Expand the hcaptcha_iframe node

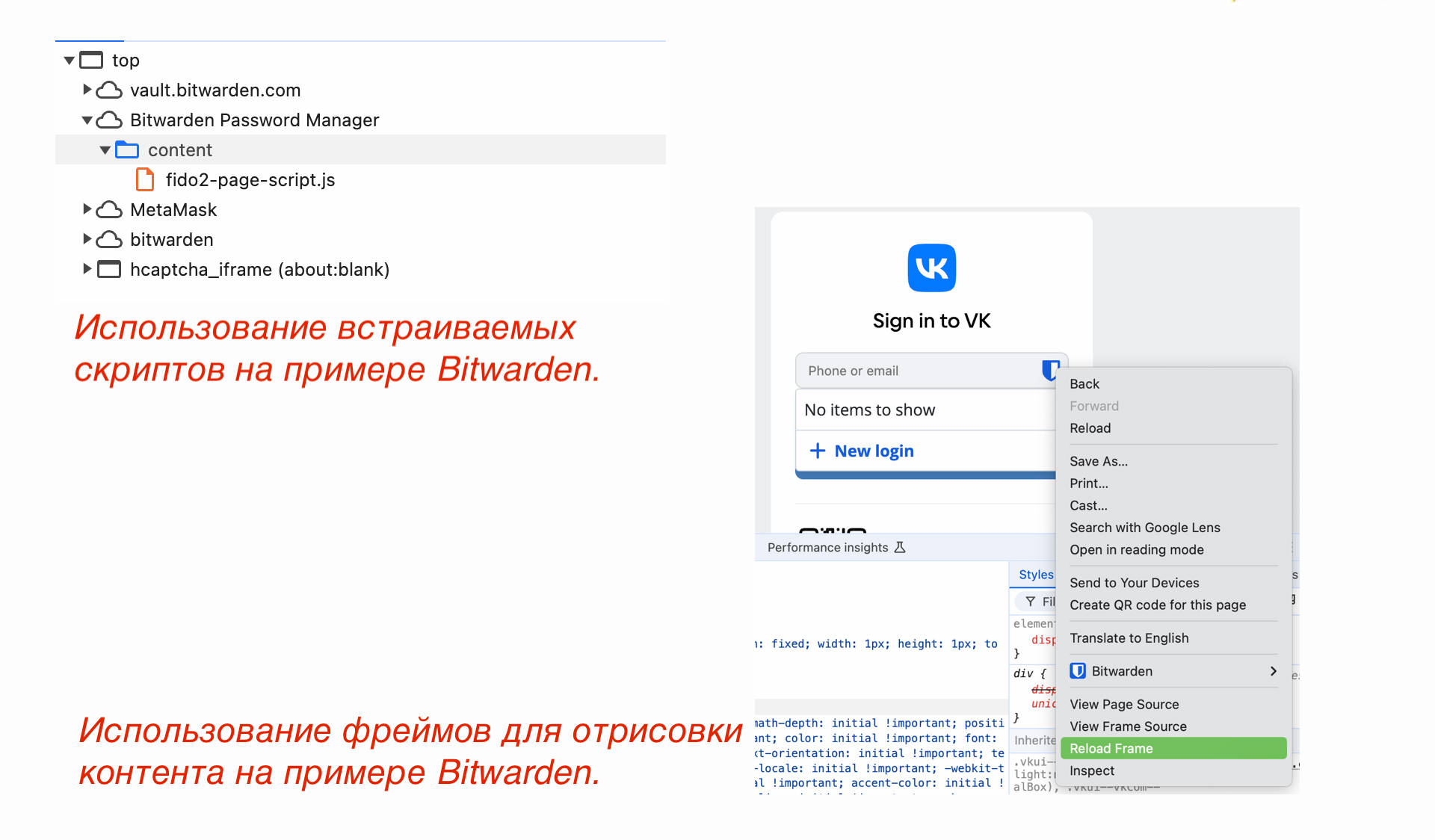pos(87,269)
